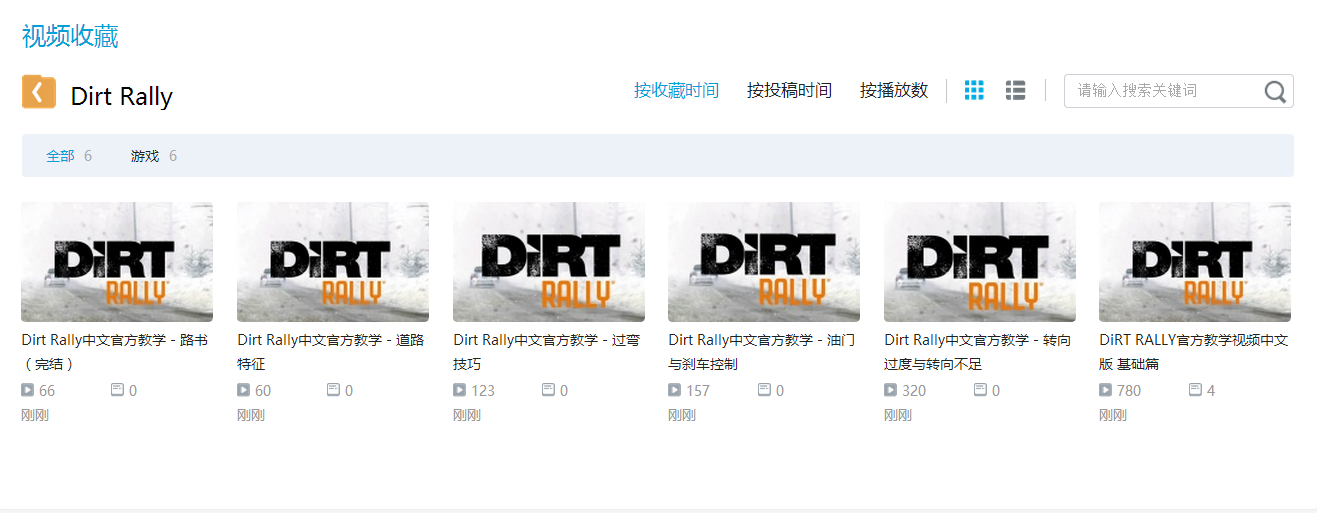Click 刚刚 timestamp under 基础篇 video
The width and height of the screenshot is (1317, 513).
click(1113, 415)
